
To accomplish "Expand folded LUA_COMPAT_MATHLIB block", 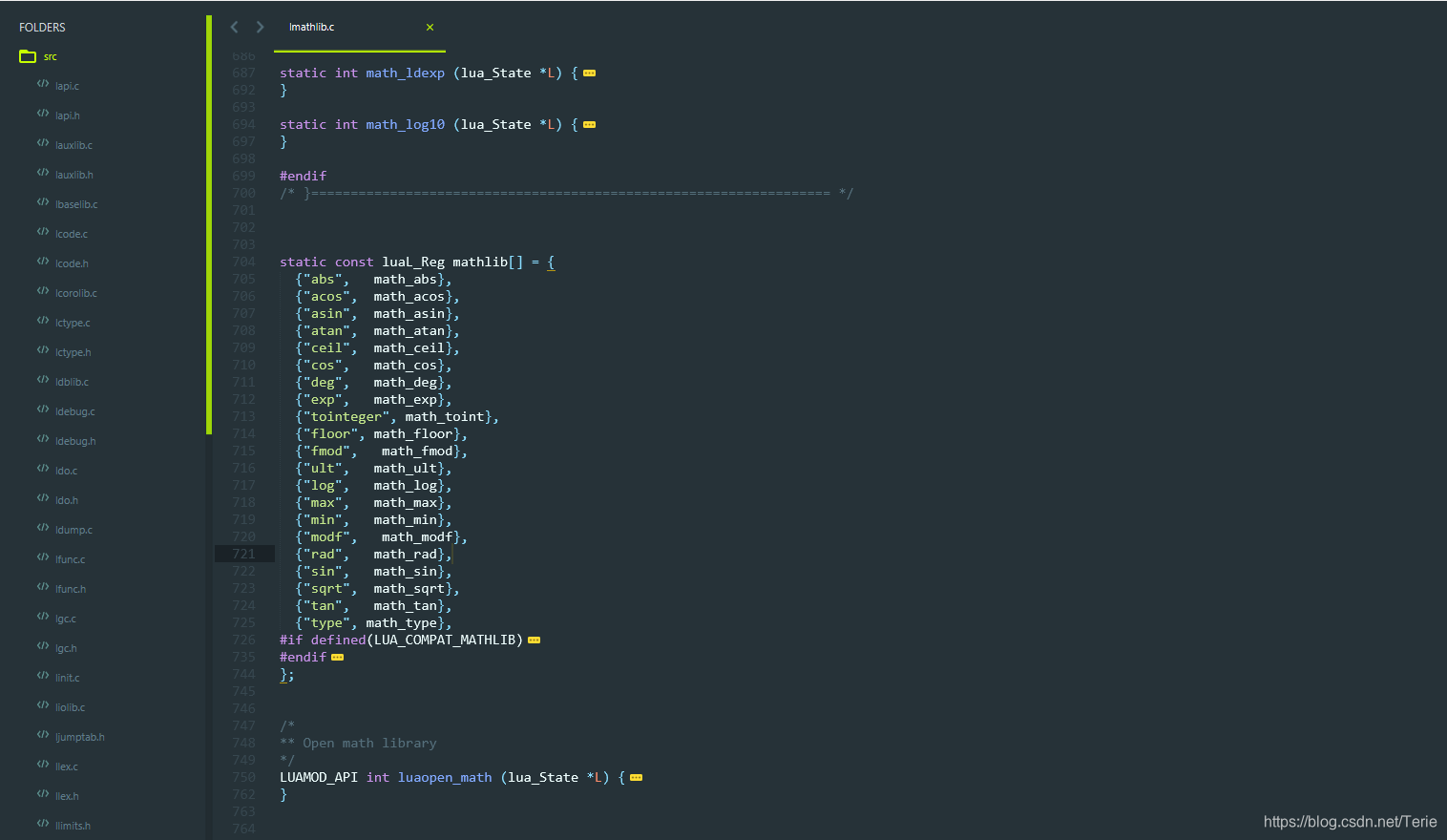I will (x=535, y=640).
